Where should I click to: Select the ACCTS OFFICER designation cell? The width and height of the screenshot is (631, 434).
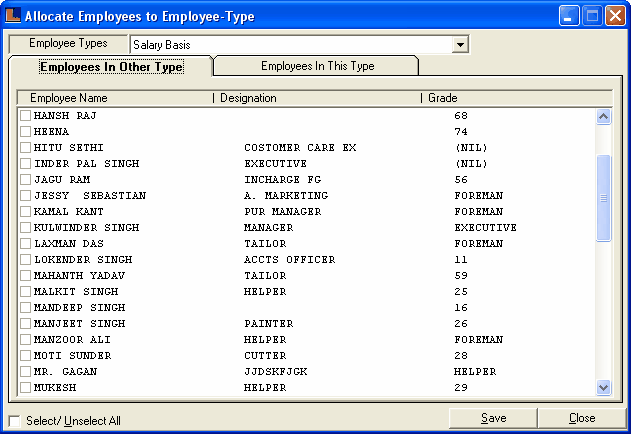point(289,260)
